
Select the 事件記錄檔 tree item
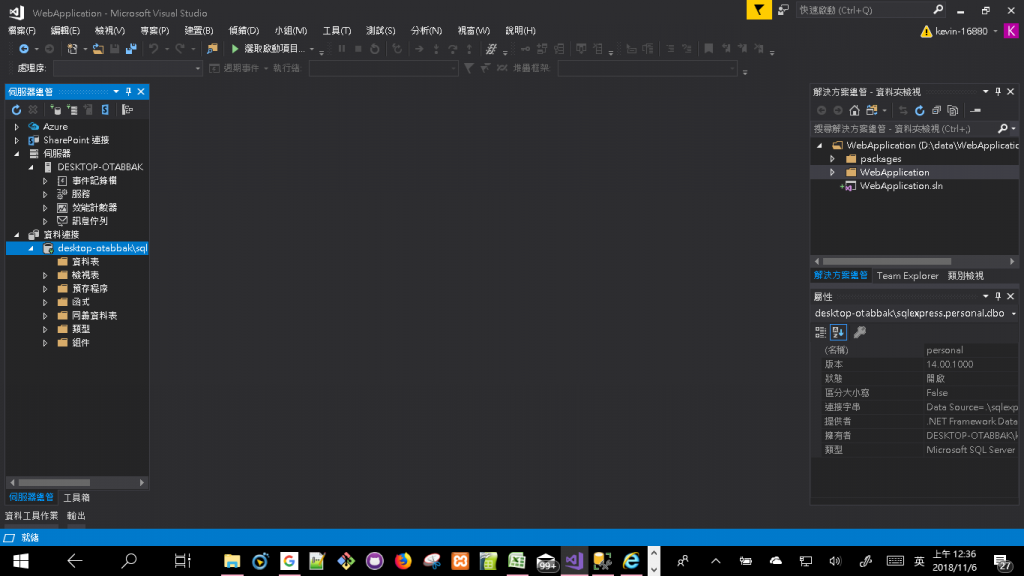[x=95, y=181]
